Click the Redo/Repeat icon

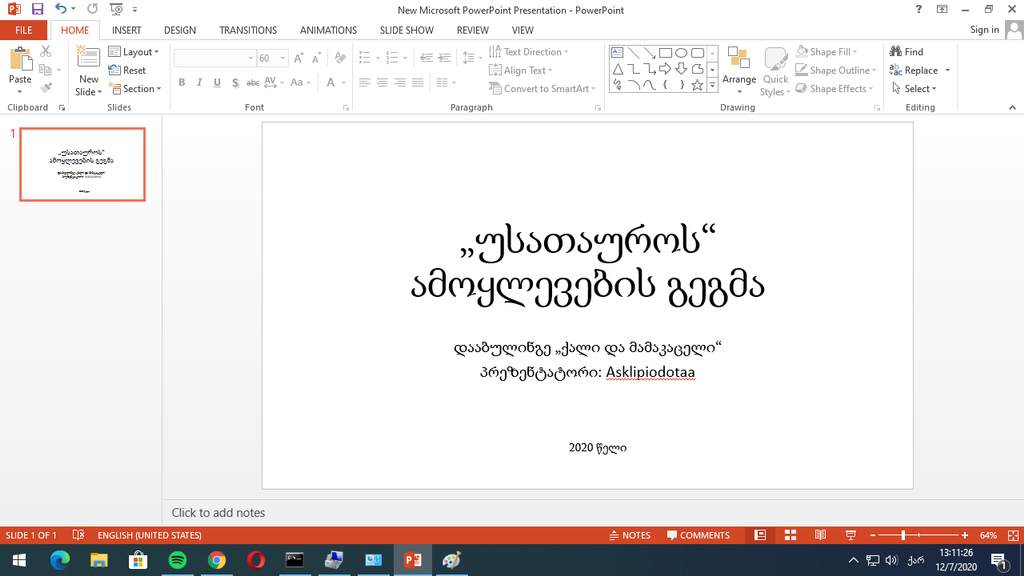pos(93,9)
